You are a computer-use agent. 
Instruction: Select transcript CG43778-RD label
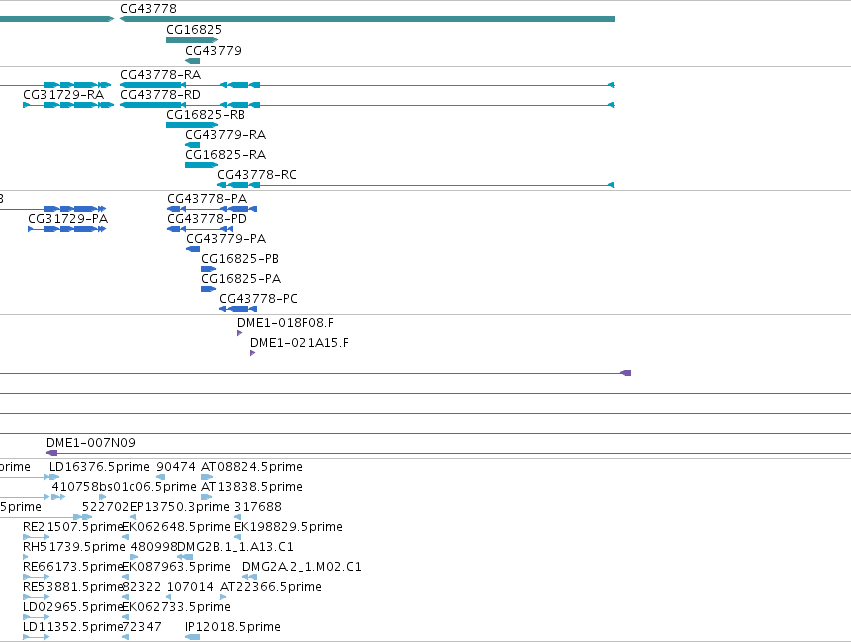pyautogui.click(x=161, y=94)
